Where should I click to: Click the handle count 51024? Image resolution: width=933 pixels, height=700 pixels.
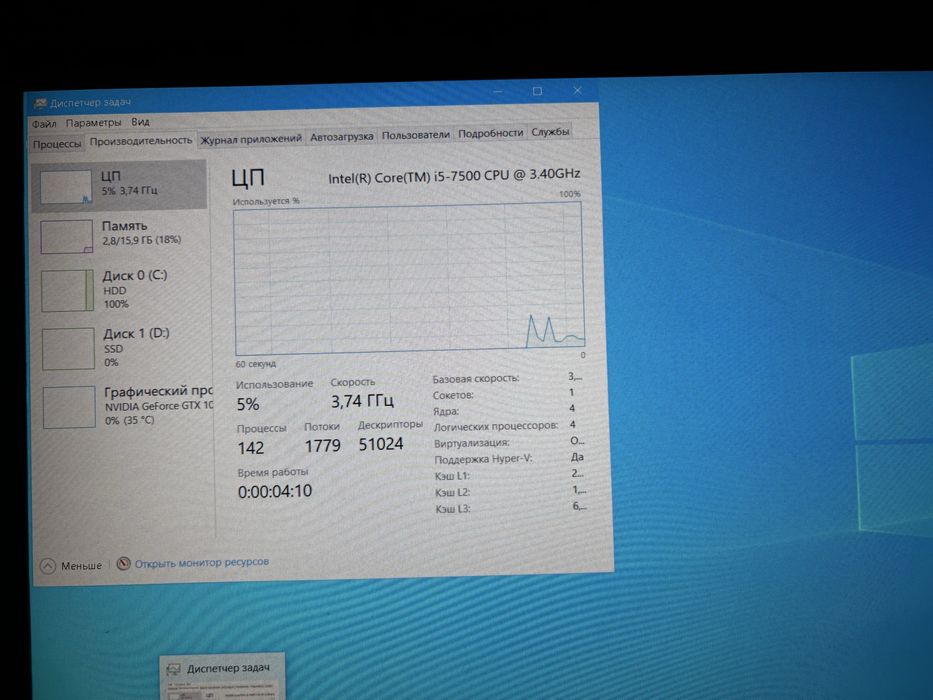click(x=381, y=445)
